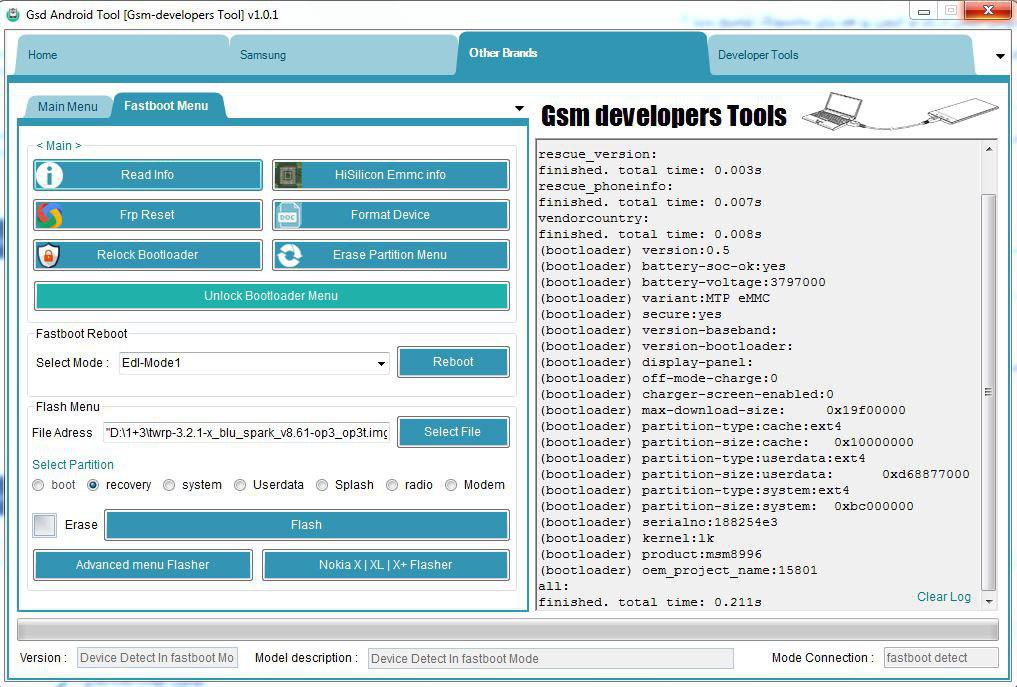Click the info icon on Read Info
Screen dimensions: 1017x687
(49, 175)
